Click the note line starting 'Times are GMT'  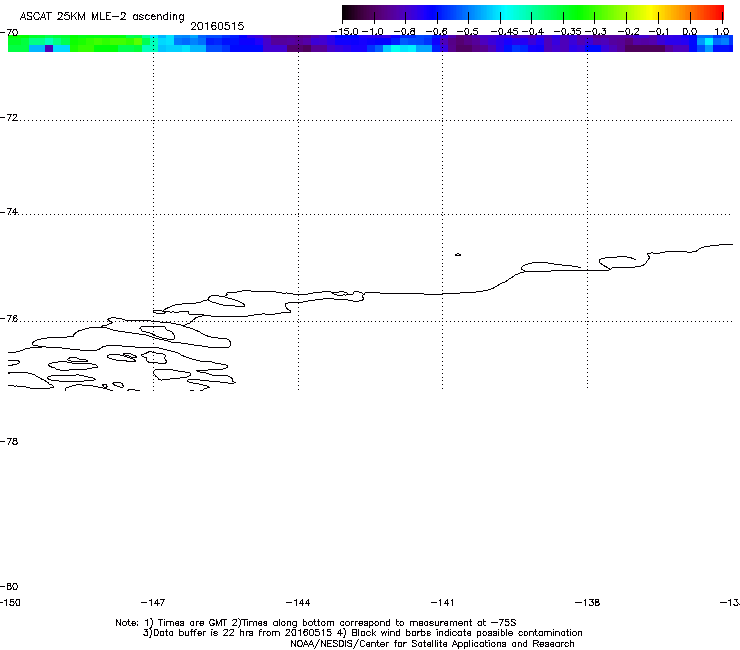tap(316, 623)
